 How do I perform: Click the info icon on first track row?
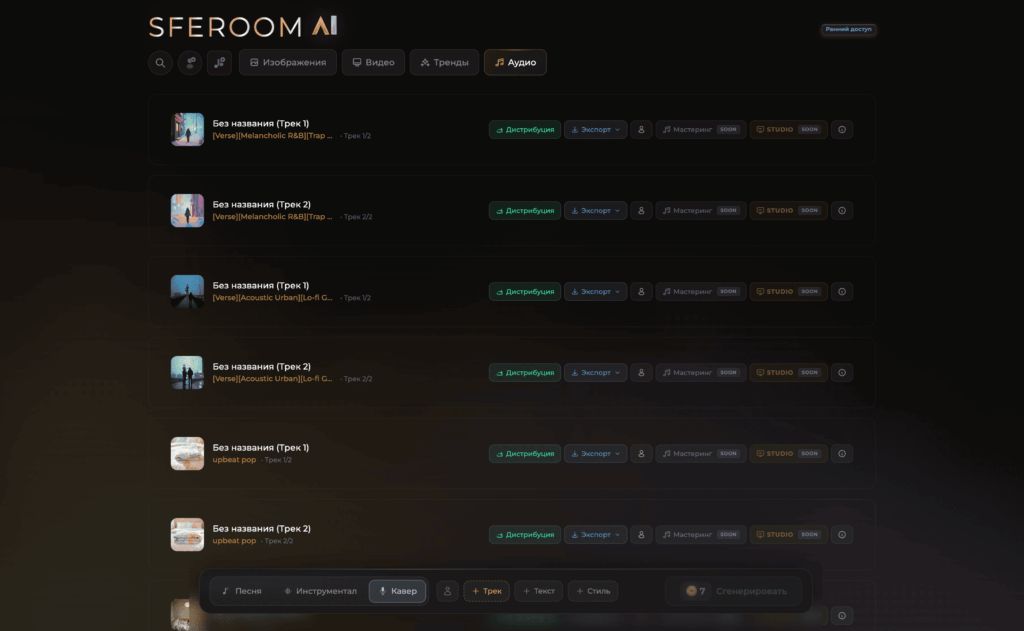842,129
